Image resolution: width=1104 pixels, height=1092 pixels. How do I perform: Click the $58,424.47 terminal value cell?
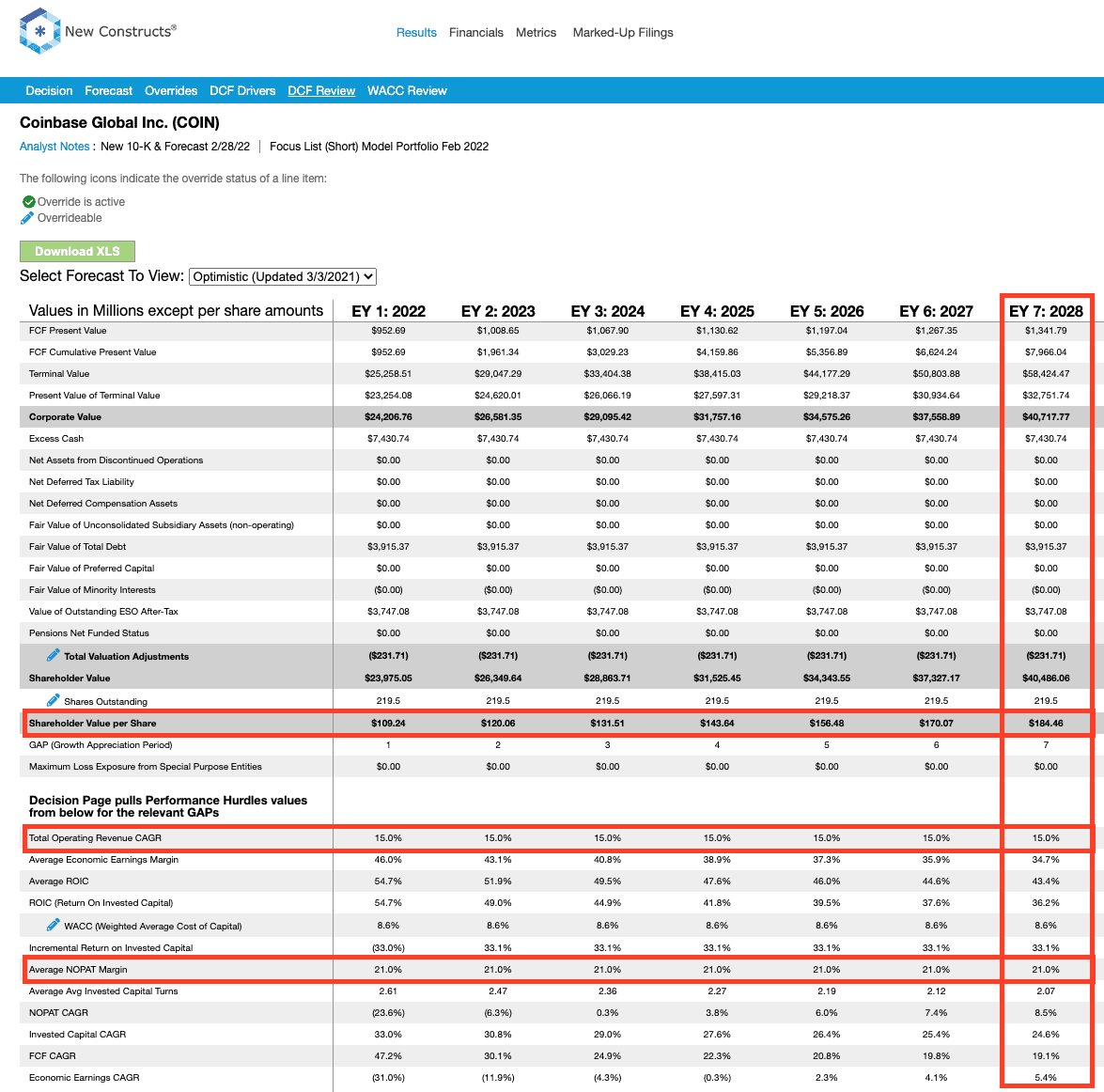pos(1046,374)
